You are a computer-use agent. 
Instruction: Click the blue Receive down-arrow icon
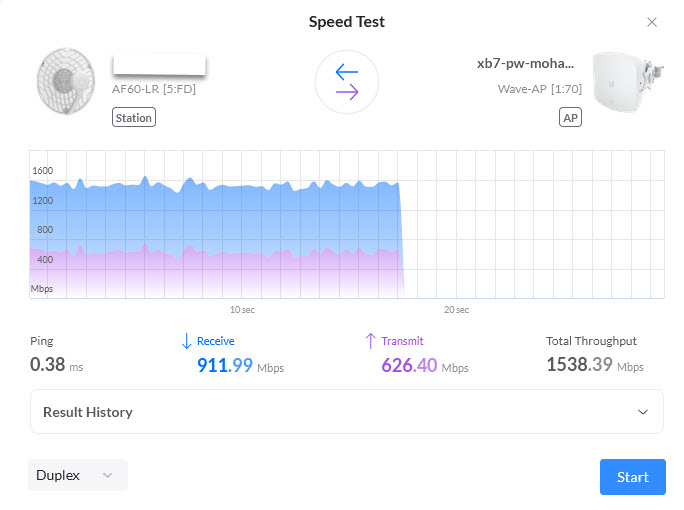point(186,341)
